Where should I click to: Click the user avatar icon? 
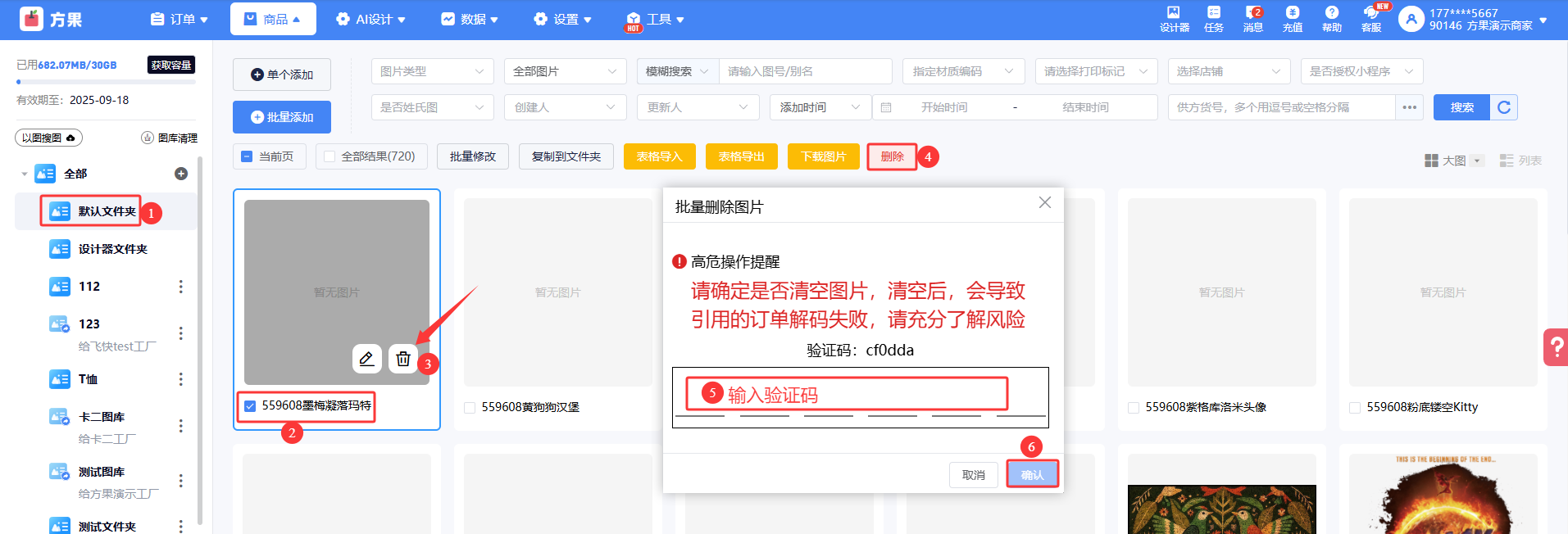tap(1411, 19)
